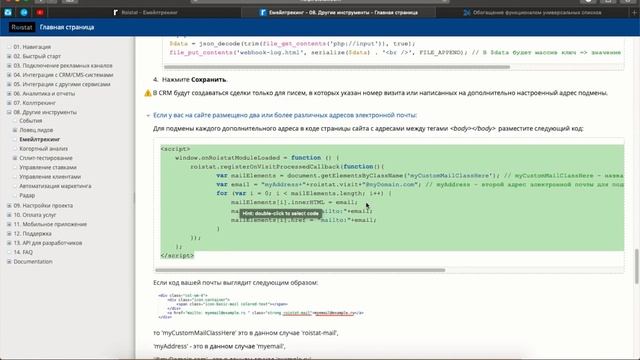Click the sidebar splitter handle
The image size is (640, 360).
tap(134, 198)
